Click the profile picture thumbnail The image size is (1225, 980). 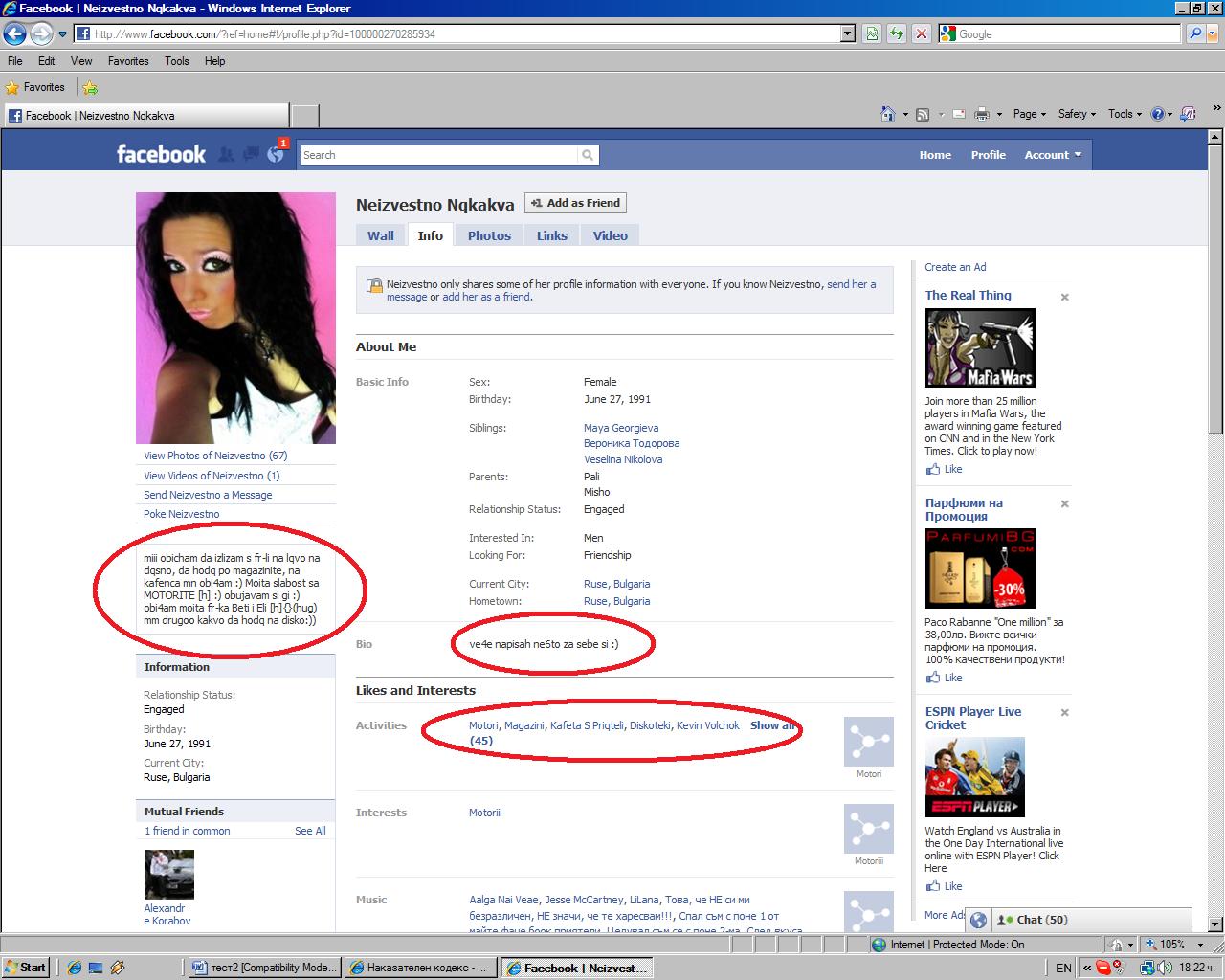click(235, 318)
